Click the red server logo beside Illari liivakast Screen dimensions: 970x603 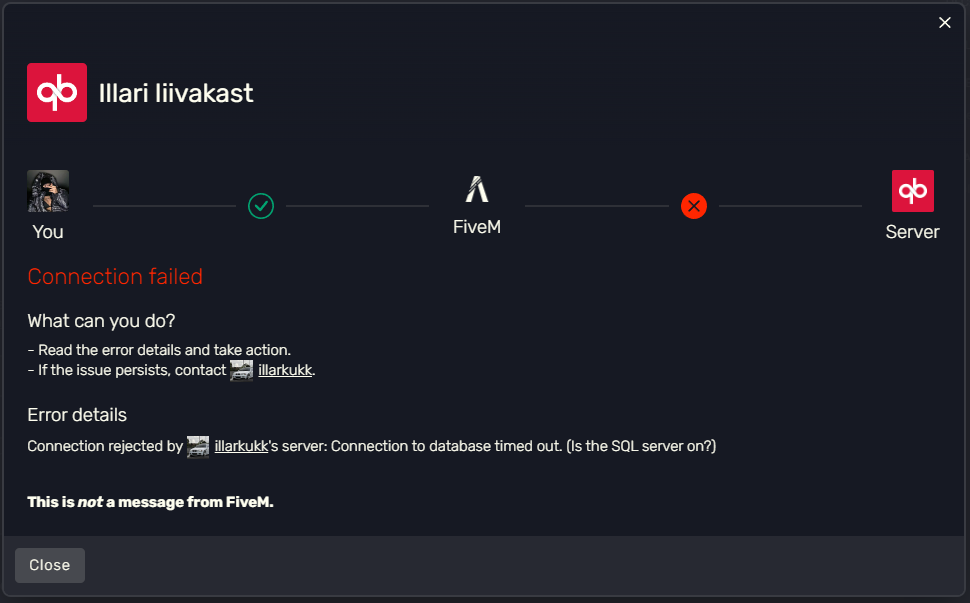[57, 92]
